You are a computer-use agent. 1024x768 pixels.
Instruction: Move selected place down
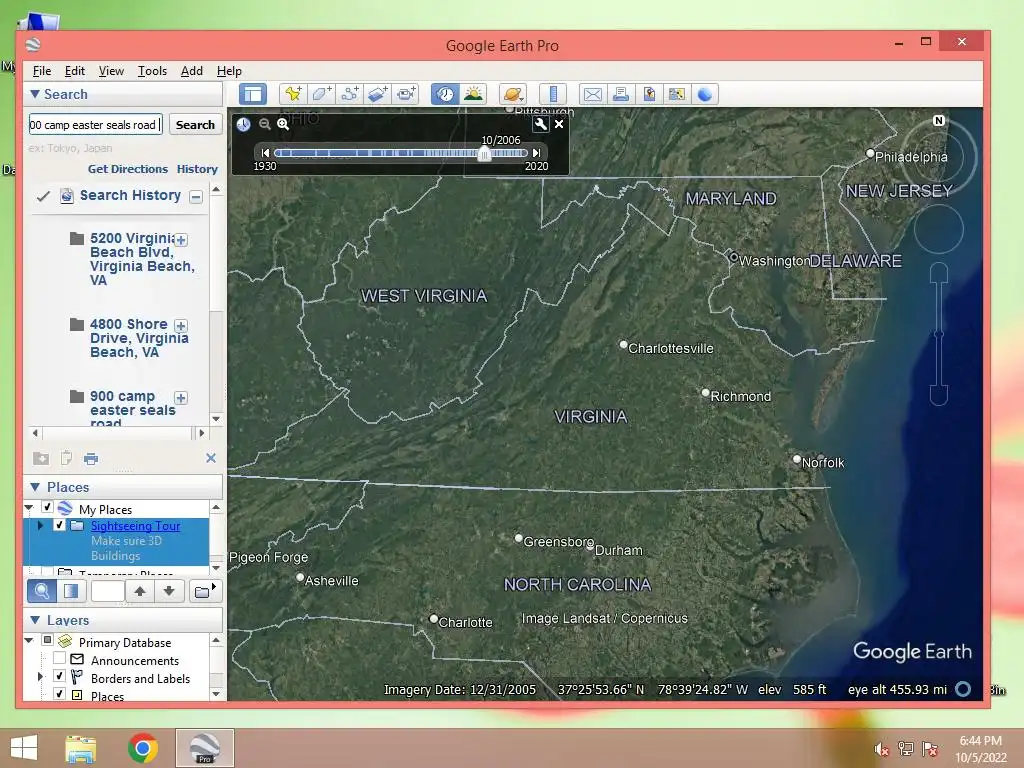(x=168, y=591)
